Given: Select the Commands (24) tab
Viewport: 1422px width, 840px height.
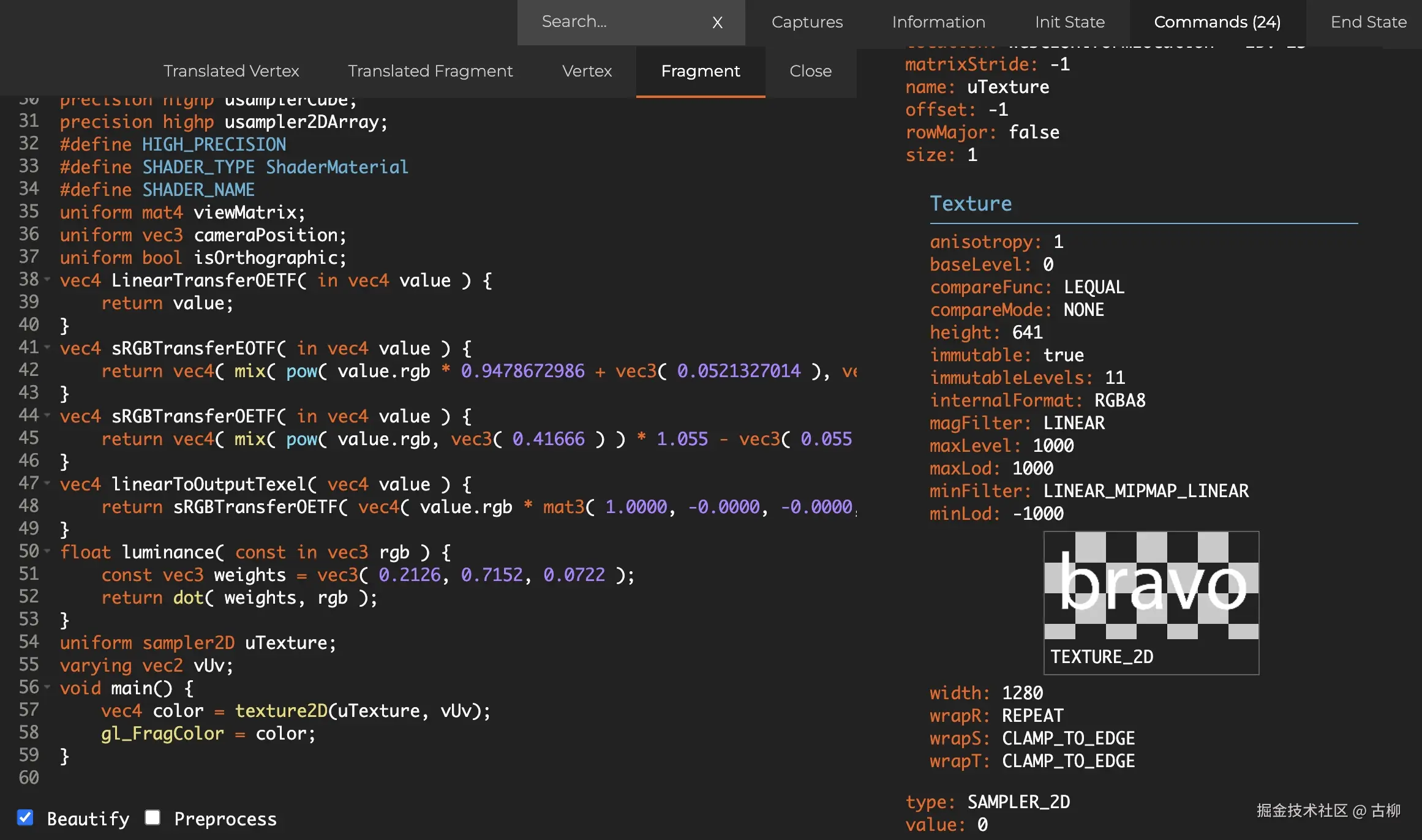Looking at the screenshot, I should tap(1217, 22).
